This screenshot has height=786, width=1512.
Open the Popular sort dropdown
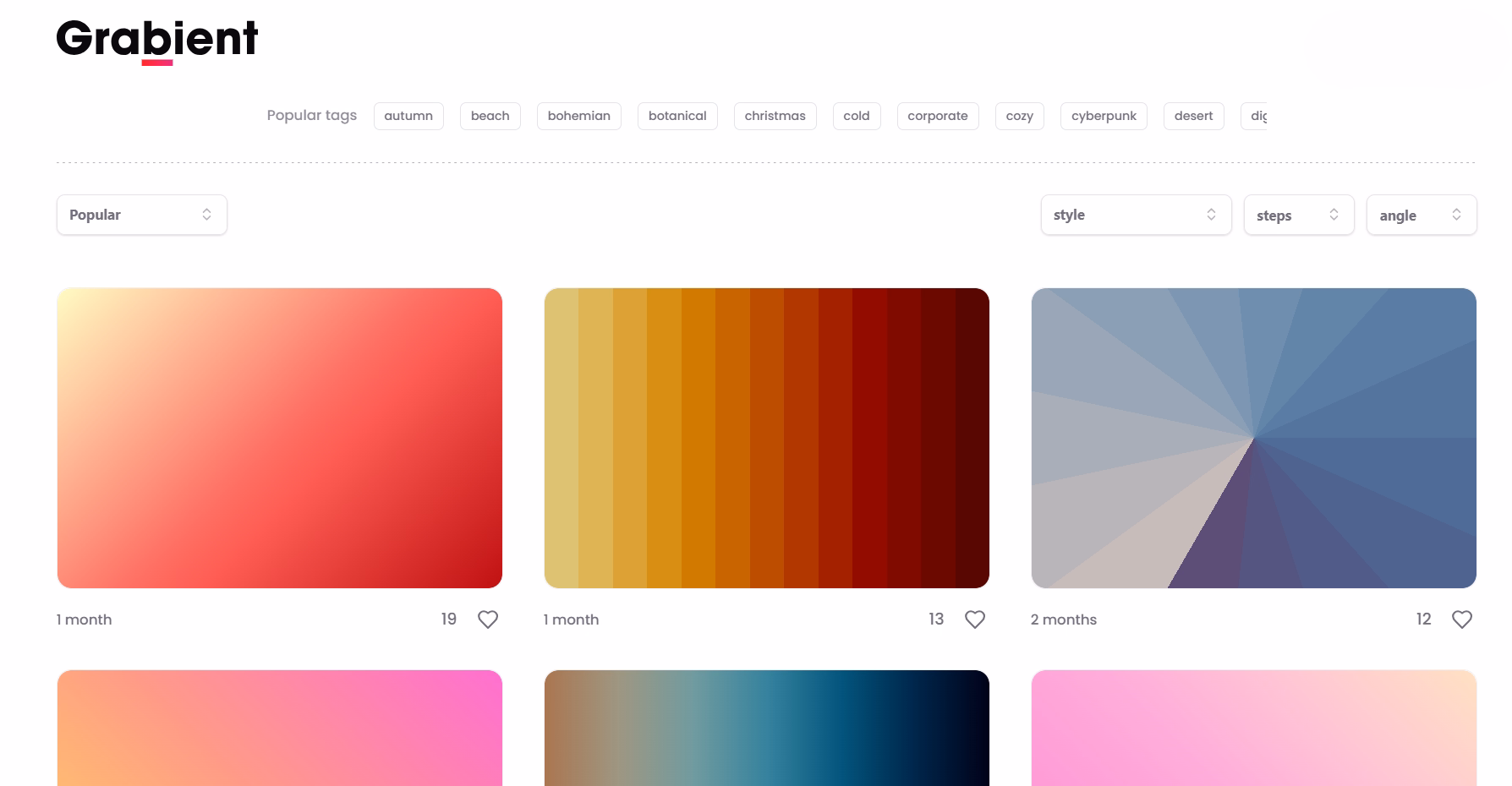pos(141,214)
